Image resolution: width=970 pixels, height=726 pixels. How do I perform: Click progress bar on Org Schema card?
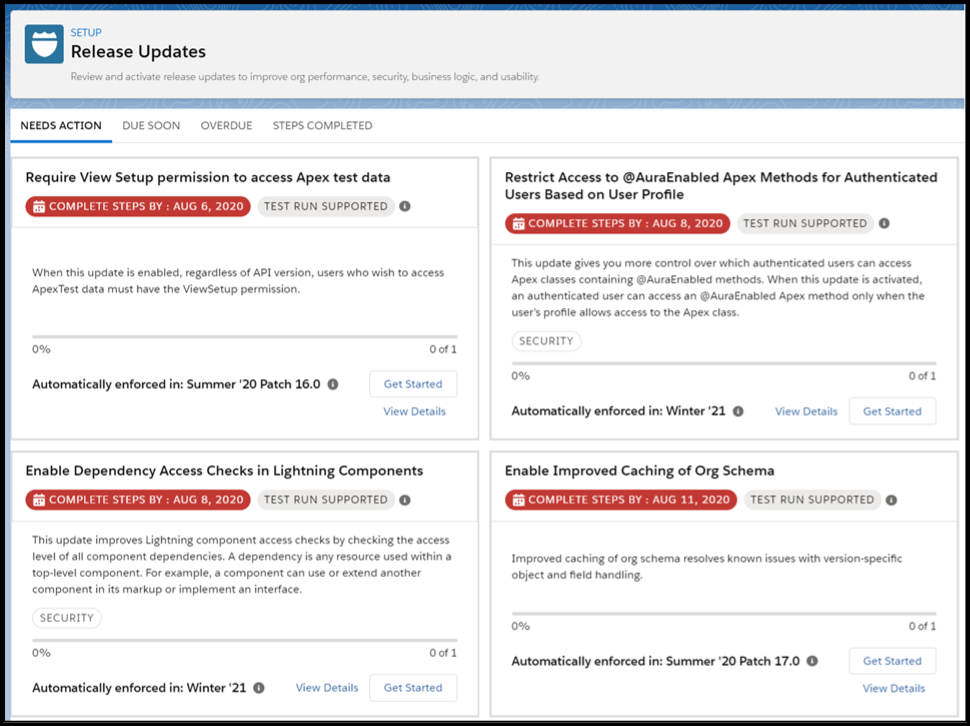[724, 614]
